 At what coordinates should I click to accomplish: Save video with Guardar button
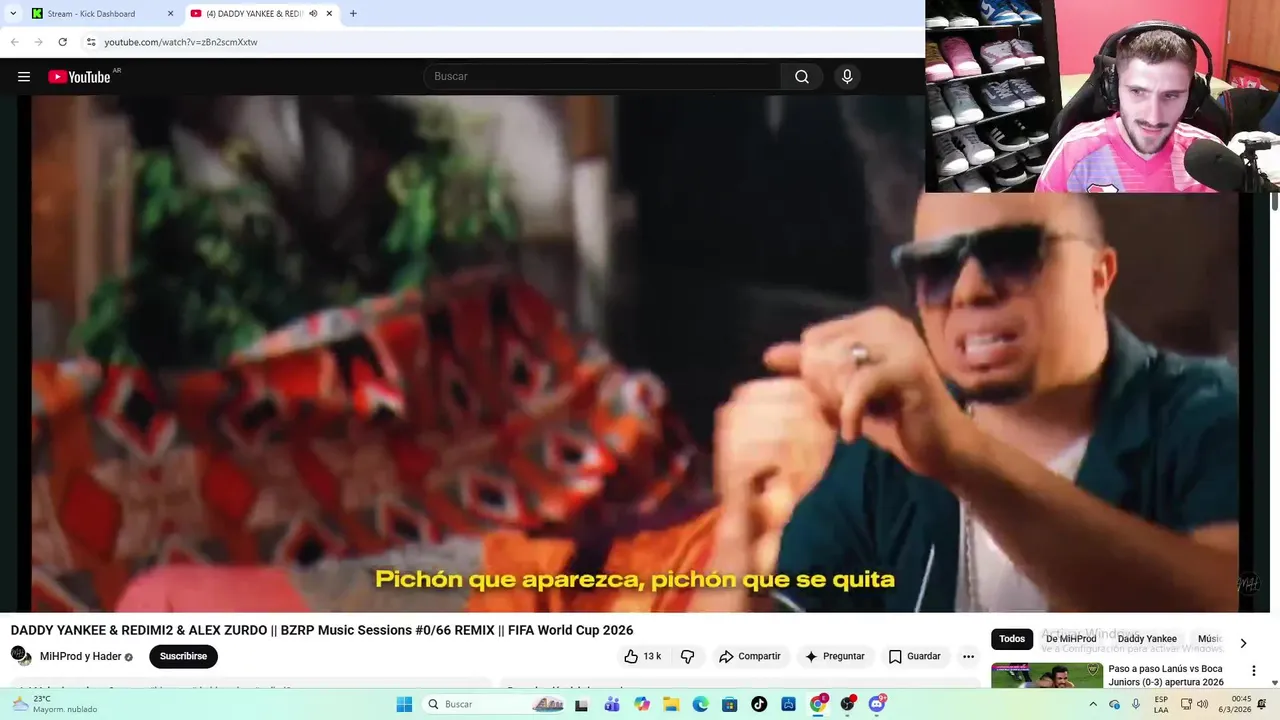914,656
